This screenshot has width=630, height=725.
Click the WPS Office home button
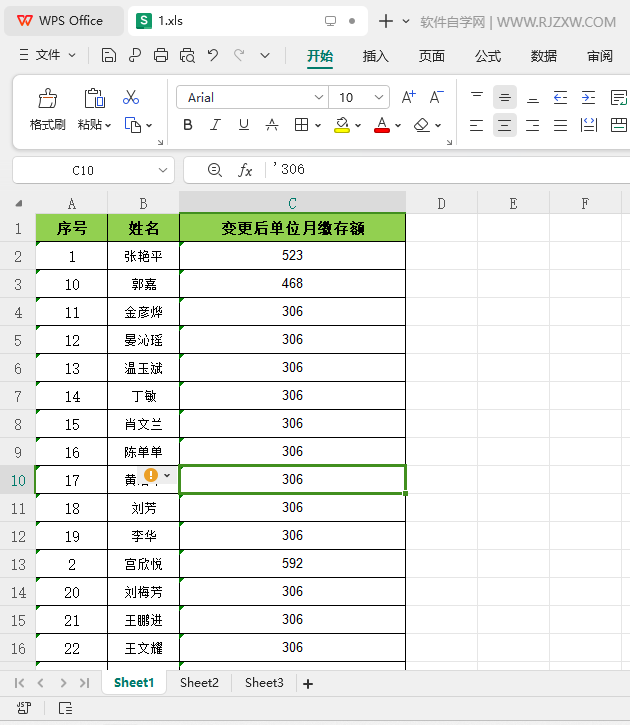(x=64, y=21)
